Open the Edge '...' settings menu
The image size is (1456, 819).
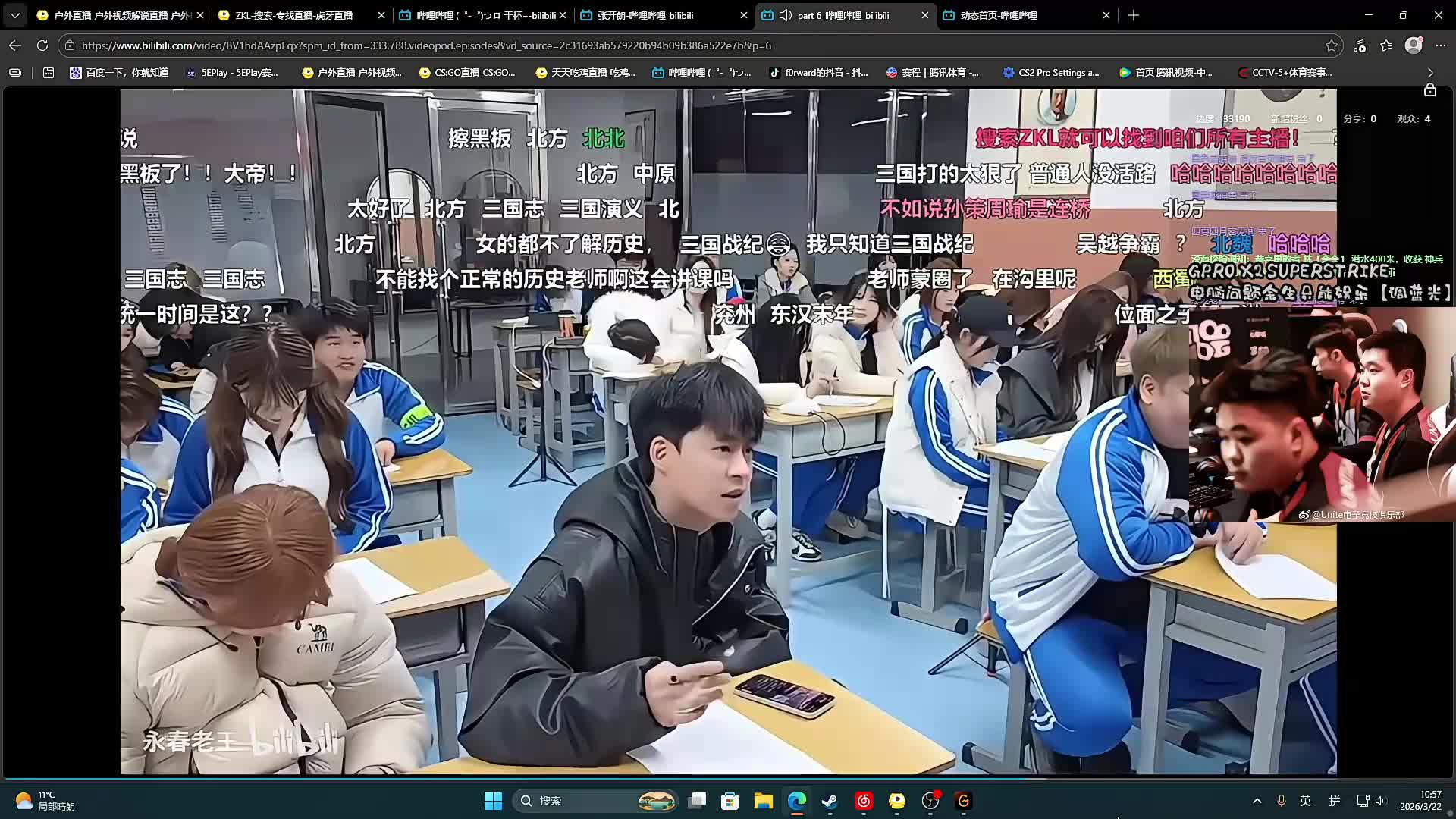pyautogui.click(x=1442, y=45)
